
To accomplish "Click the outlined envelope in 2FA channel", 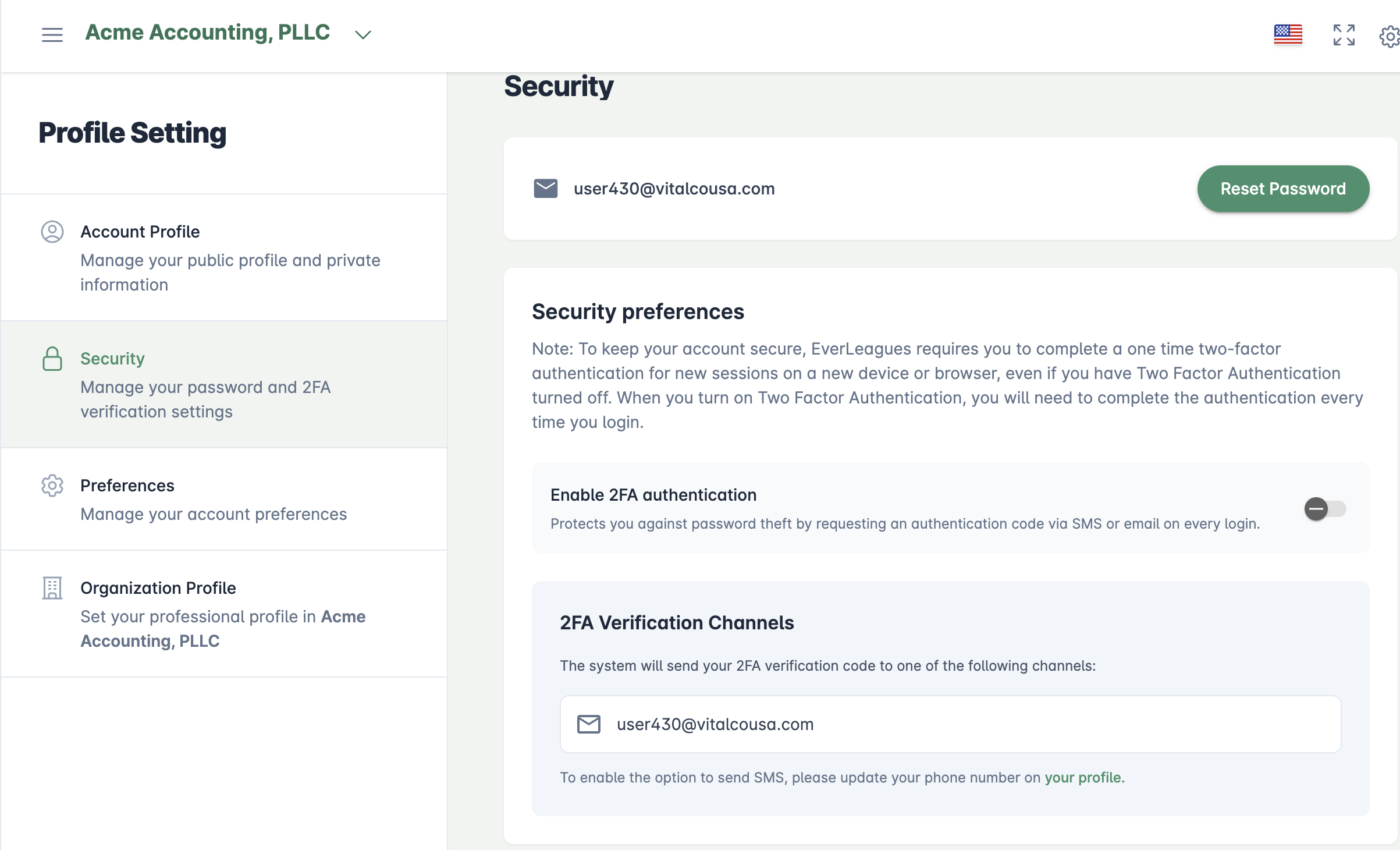I will point(588,724).
